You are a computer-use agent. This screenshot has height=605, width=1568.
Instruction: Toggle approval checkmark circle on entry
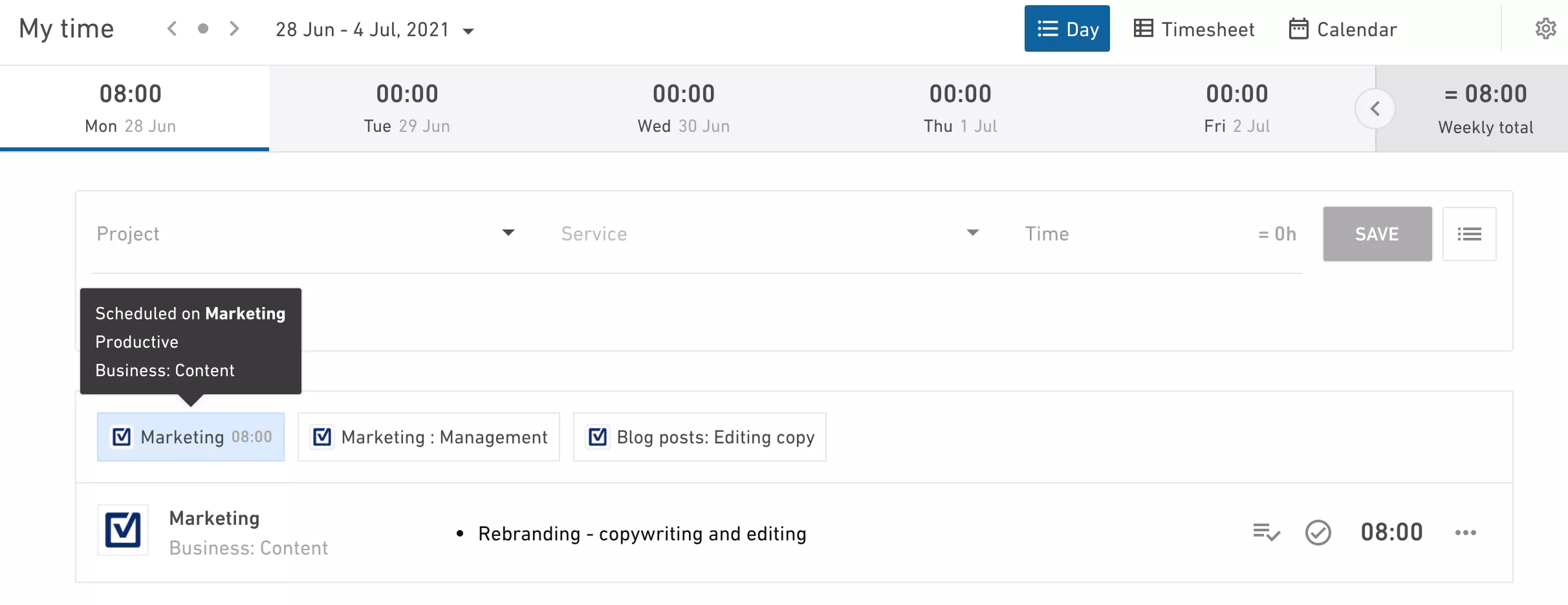pos(1318,533)
